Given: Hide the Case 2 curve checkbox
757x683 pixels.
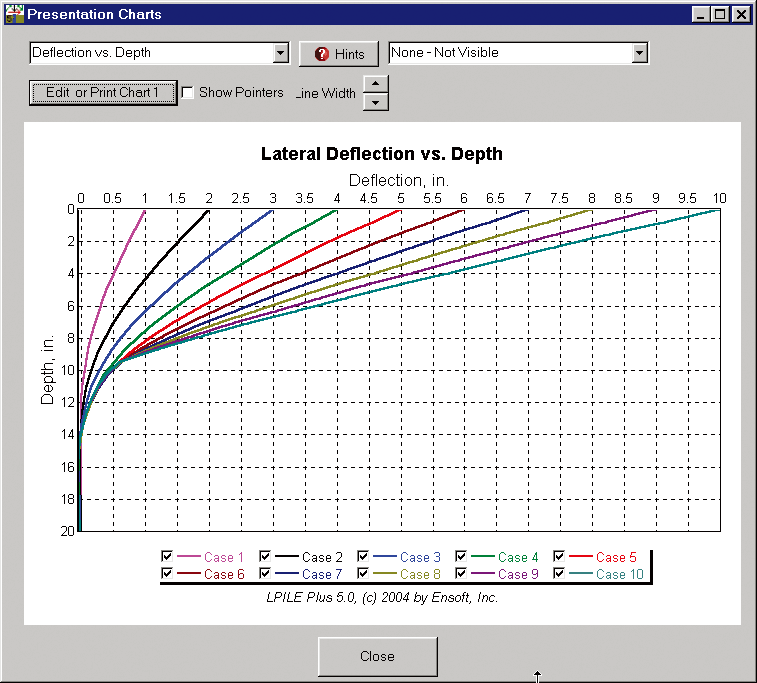Looking at the screenshot, I should click(x=265, y=557).
